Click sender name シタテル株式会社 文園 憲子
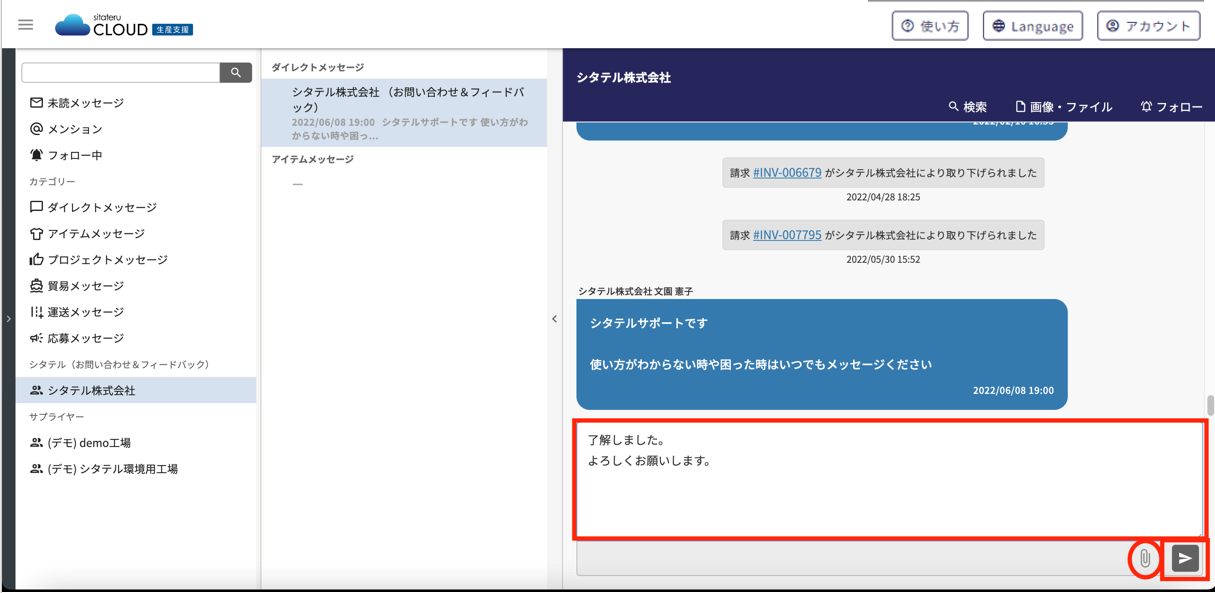1215x593 pixels. (x=636, y=291)
